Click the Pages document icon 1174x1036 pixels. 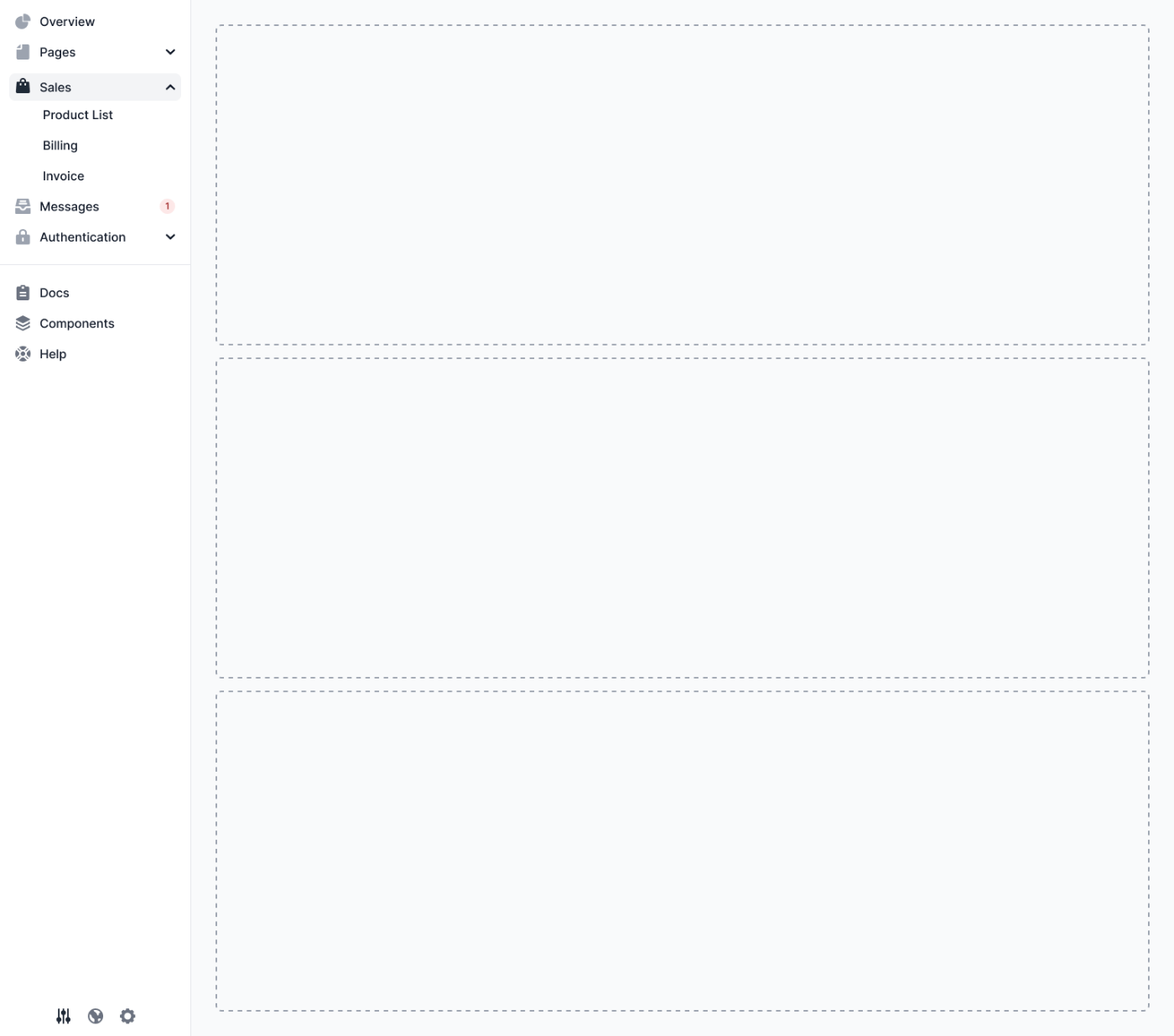[23, 52]
